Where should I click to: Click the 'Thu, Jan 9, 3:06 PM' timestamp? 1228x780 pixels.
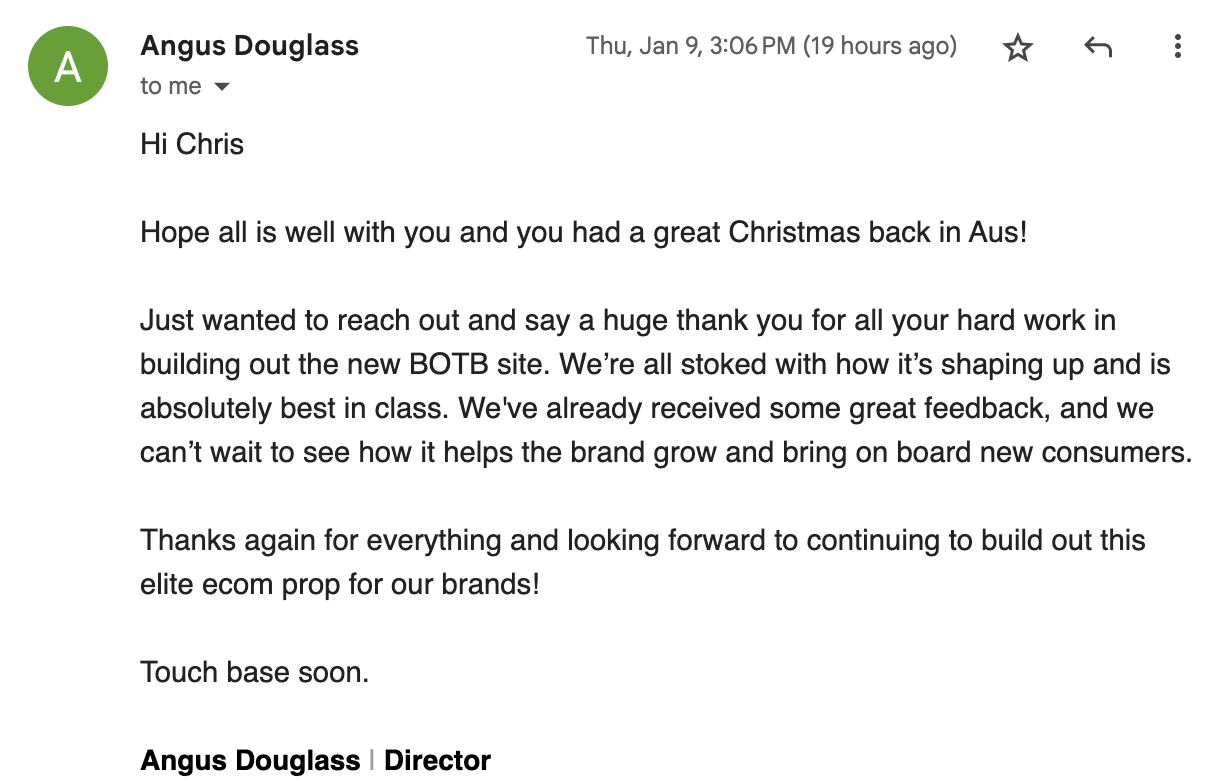[x=691, y=46]
